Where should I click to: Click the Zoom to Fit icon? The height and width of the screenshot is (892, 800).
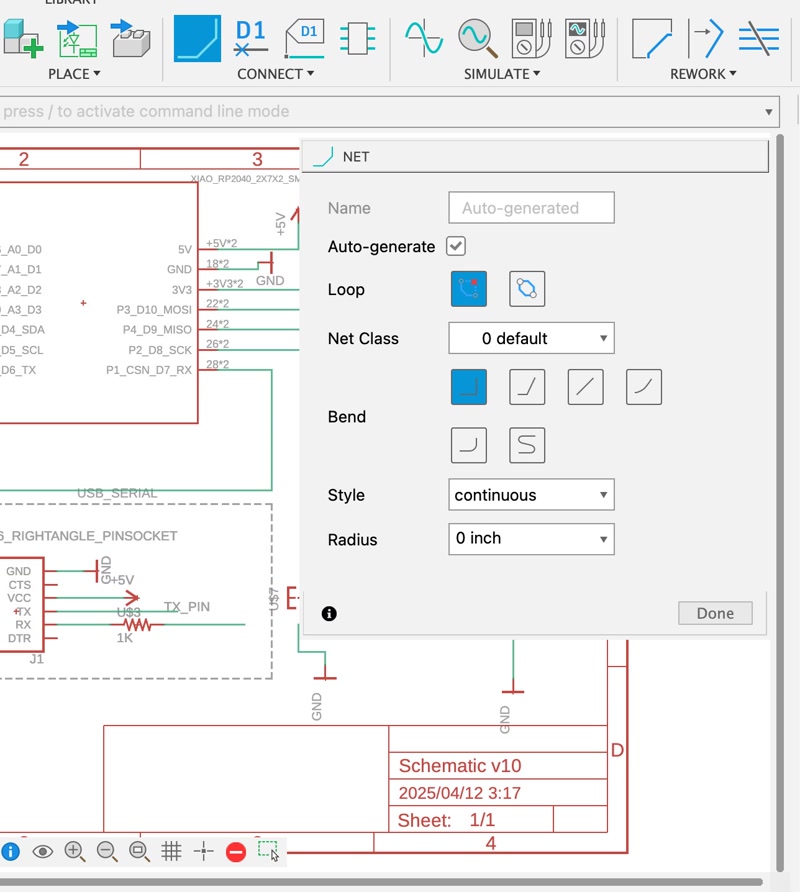138,851
